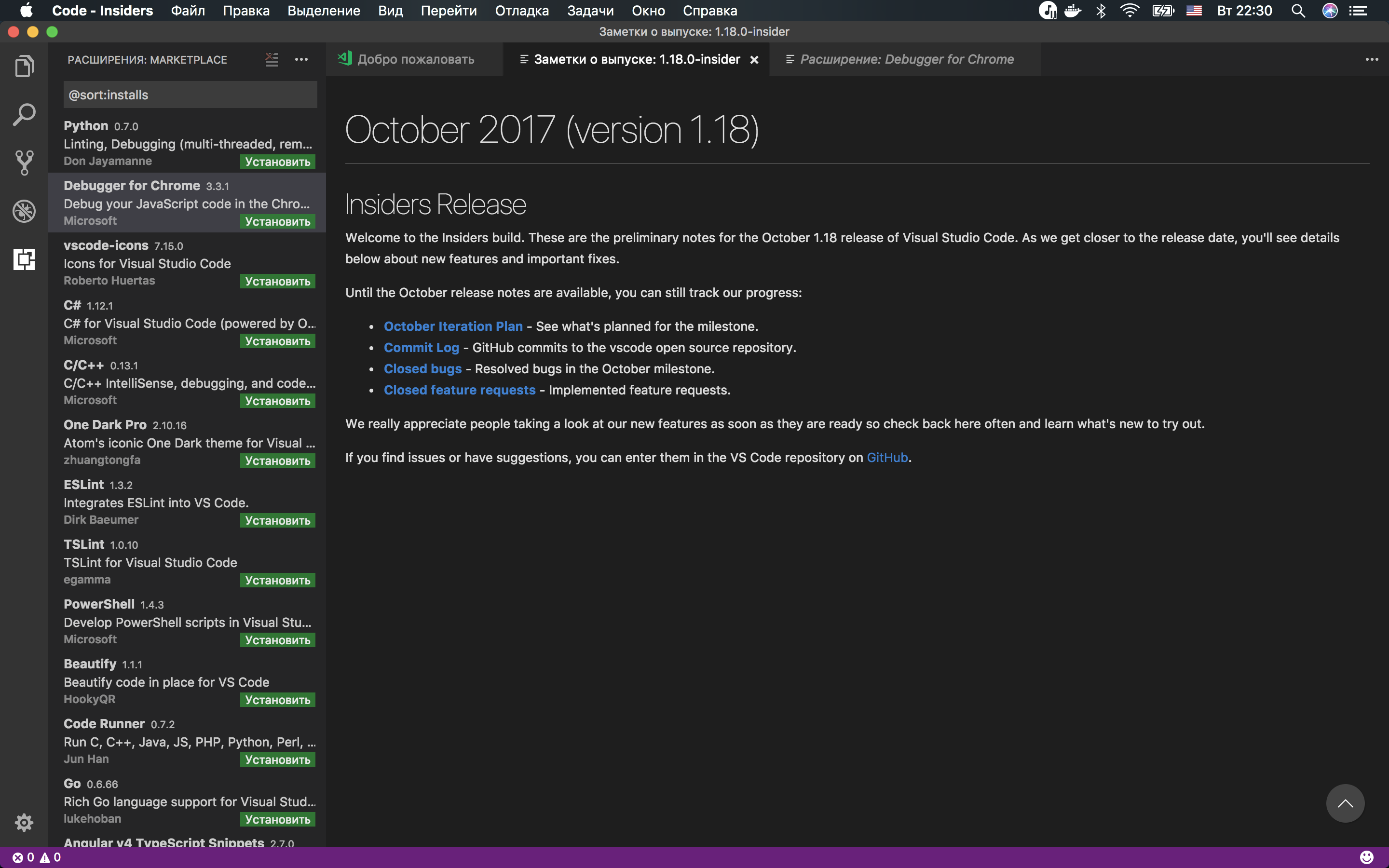Open the Settings gear at bottom left
This screenshot has width=1389, height=868.
pos(24,822)
